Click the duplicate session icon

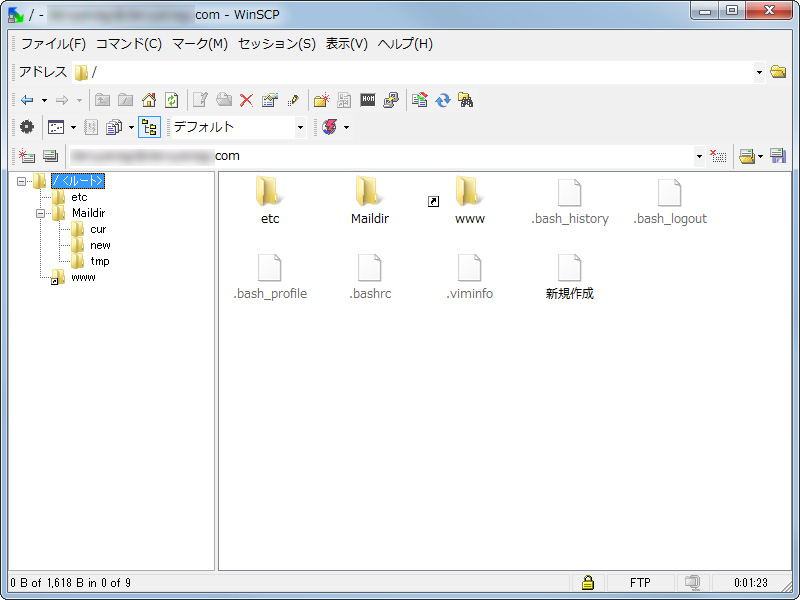51,156
